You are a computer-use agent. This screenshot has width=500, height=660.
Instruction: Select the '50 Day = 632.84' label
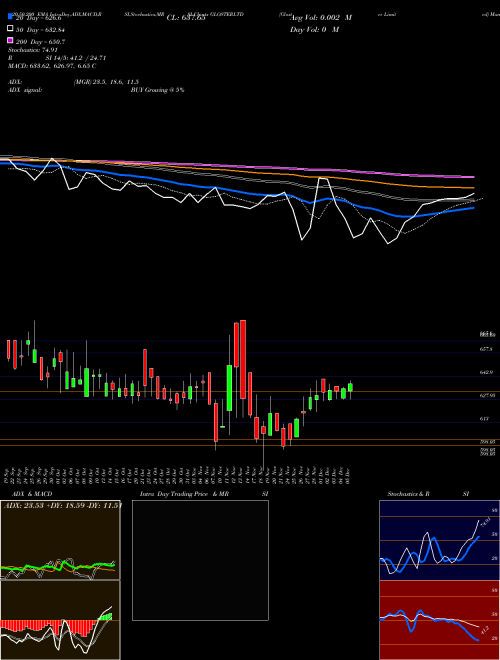coord(40,30)
